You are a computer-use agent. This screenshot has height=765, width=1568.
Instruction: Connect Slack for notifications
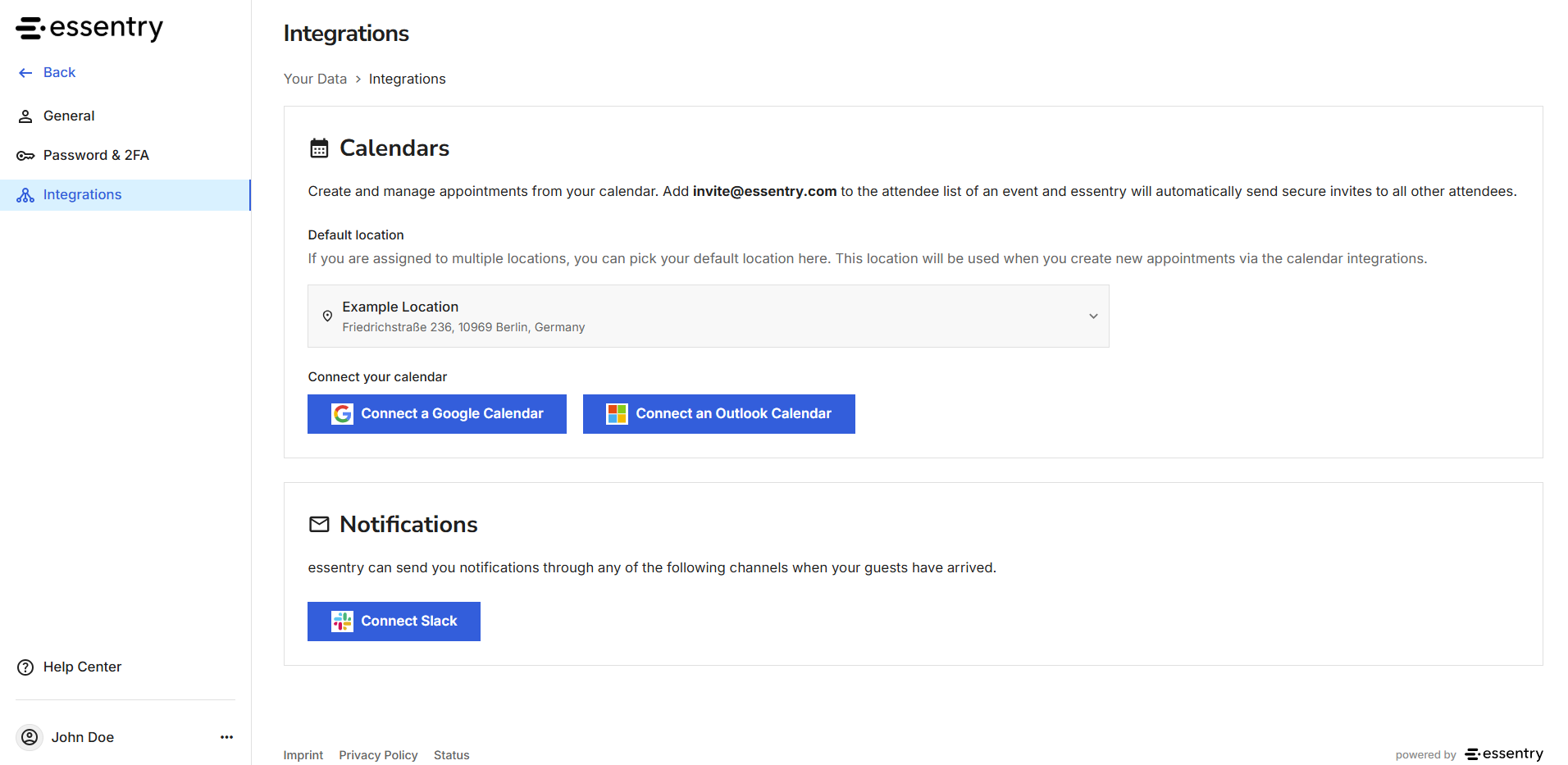pyautogui.click(x=394, y=622)
